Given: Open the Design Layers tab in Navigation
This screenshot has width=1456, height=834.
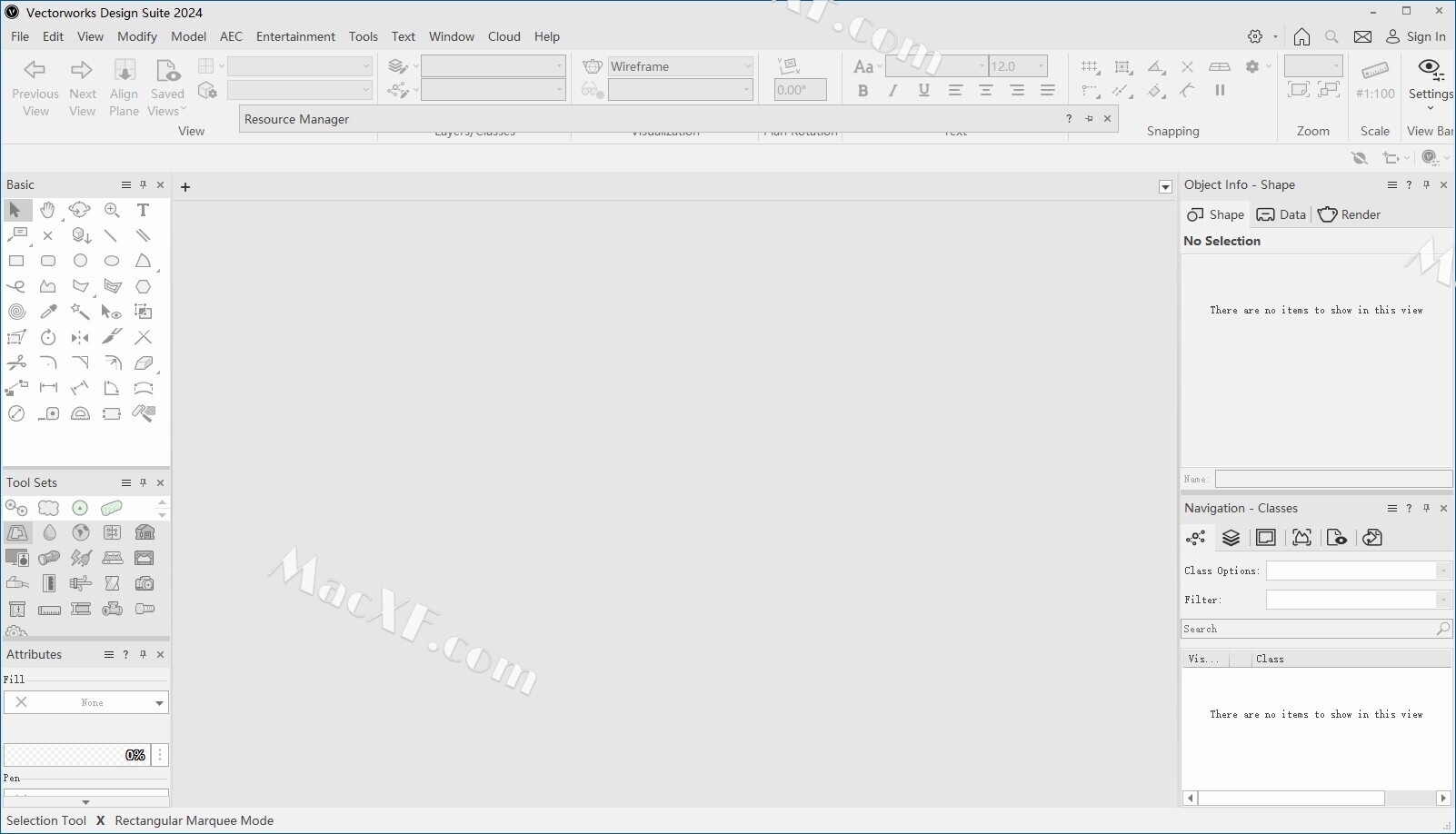Looking at the screenshot, I should click(1231, 538).
